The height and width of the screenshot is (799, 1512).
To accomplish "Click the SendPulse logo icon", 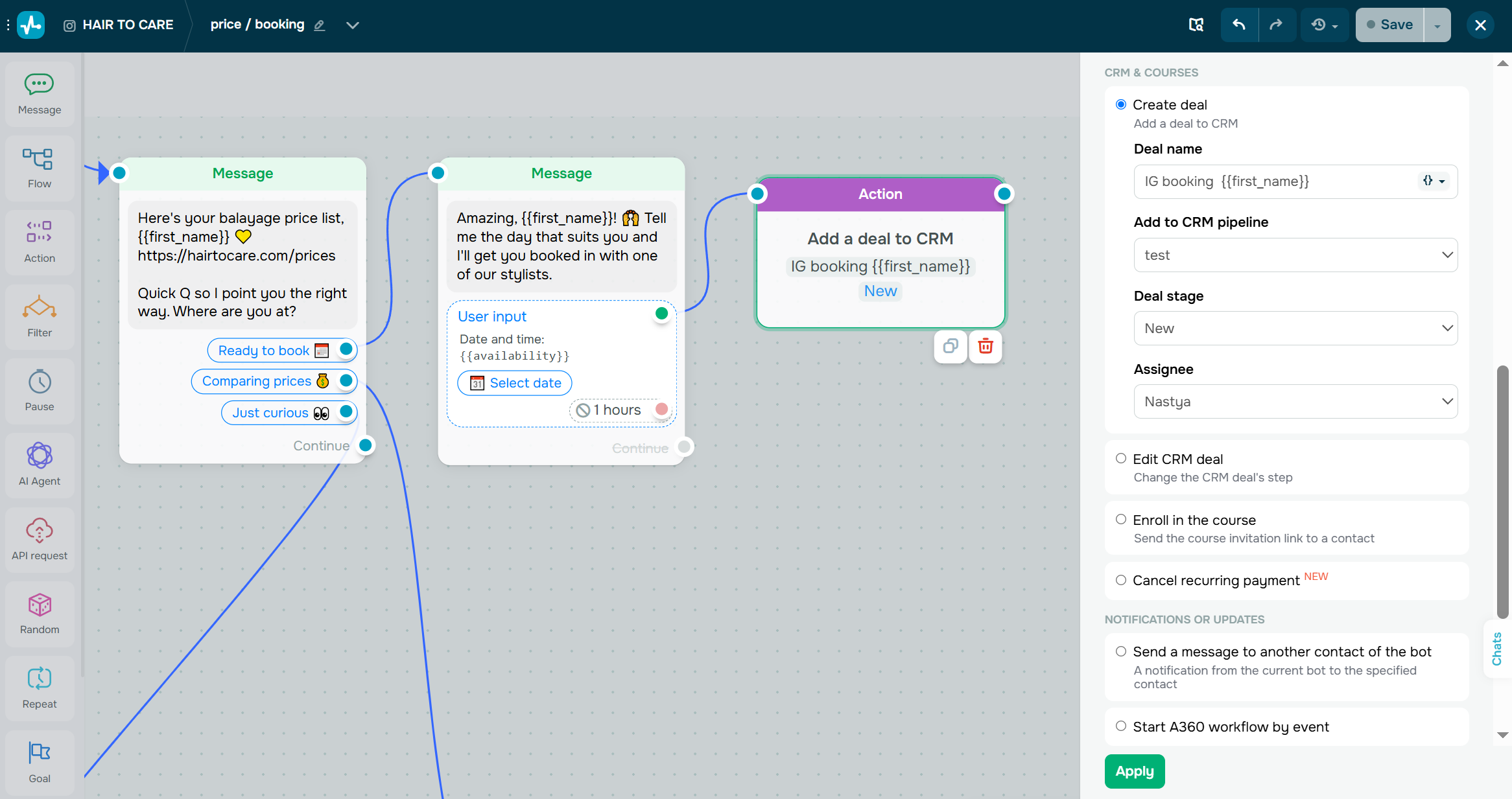I will tap(30, 25).
